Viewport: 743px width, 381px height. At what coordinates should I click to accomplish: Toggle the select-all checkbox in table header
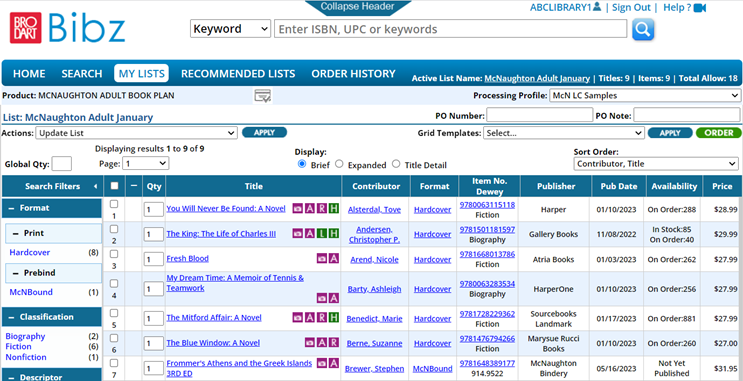pos(114,186)
